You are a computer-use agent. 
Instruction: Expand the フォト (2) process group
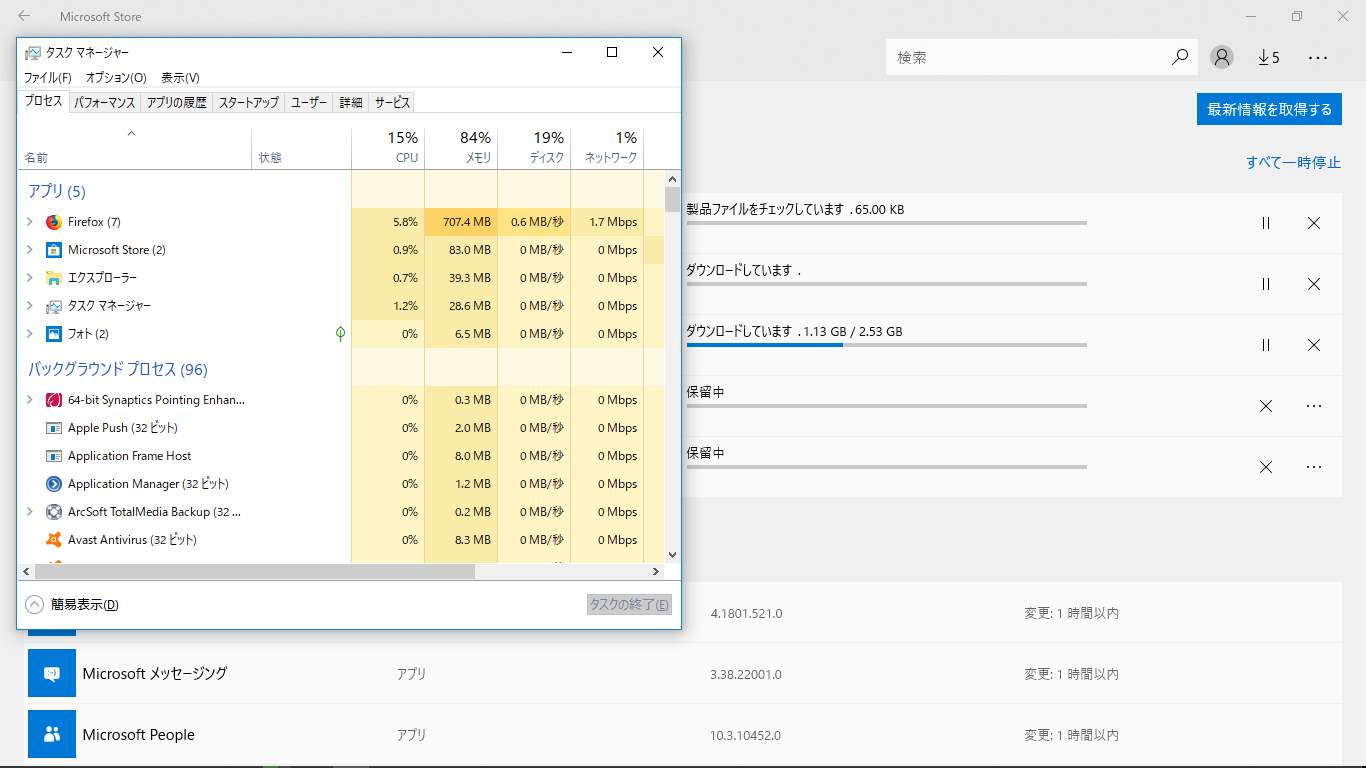(x=30, y=334)
